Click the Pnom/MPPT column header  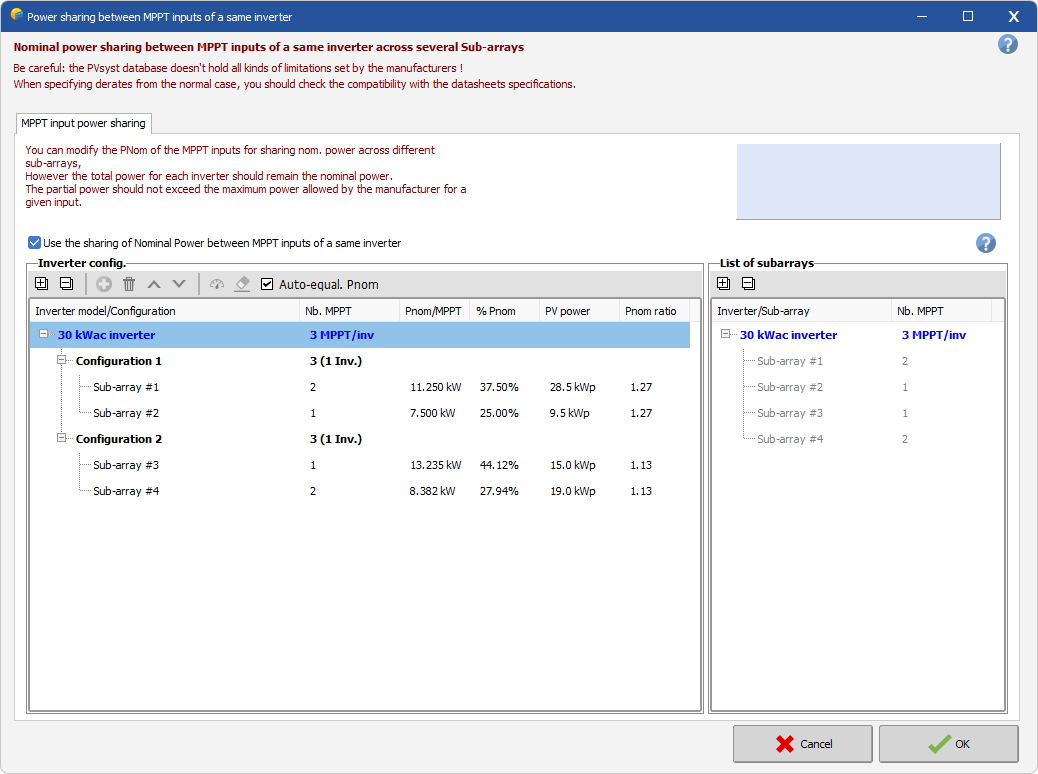[434, 311]
